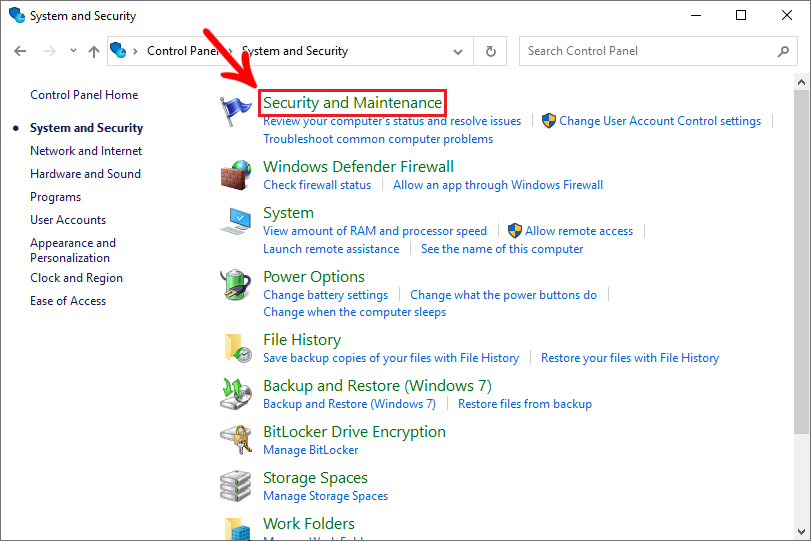Refresh the Control Panel view
811x541 pixels.
point(490,51)
